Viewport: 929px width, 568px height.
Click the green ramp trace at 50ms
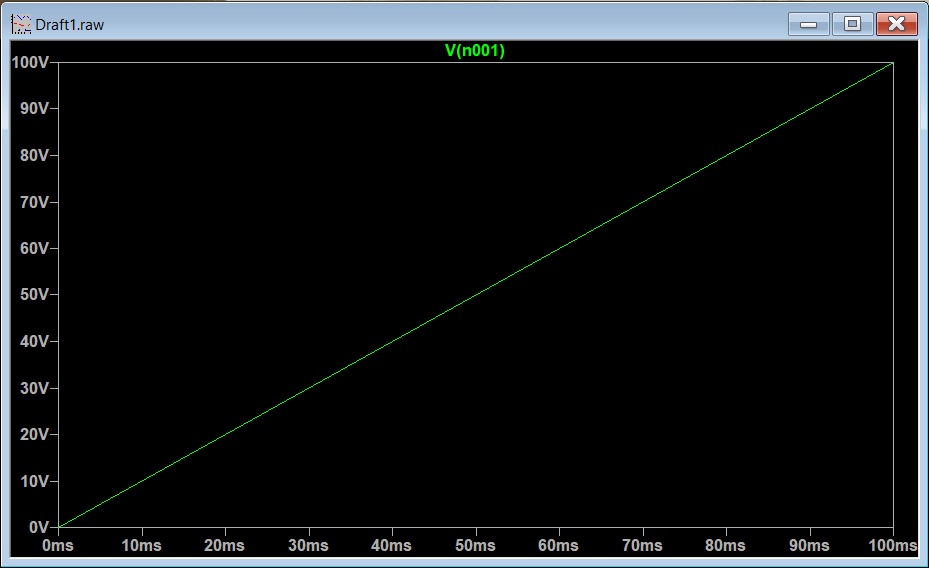click(x=476, y=294)
